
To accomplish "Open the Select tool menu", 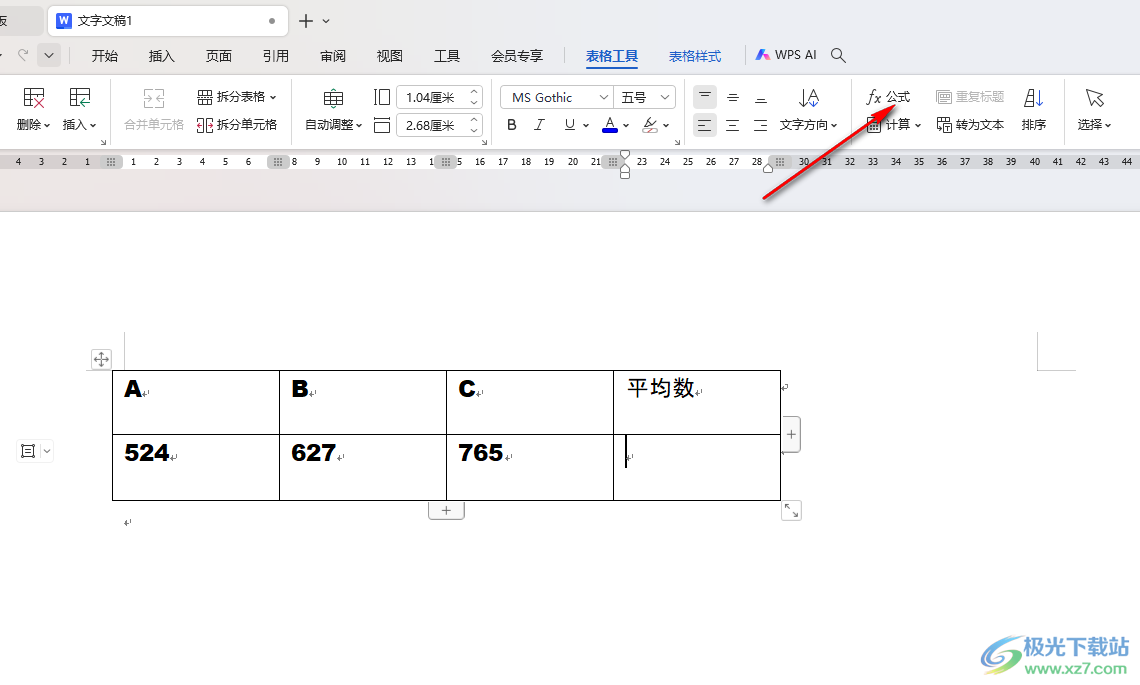I will (x=1094, y=110).
